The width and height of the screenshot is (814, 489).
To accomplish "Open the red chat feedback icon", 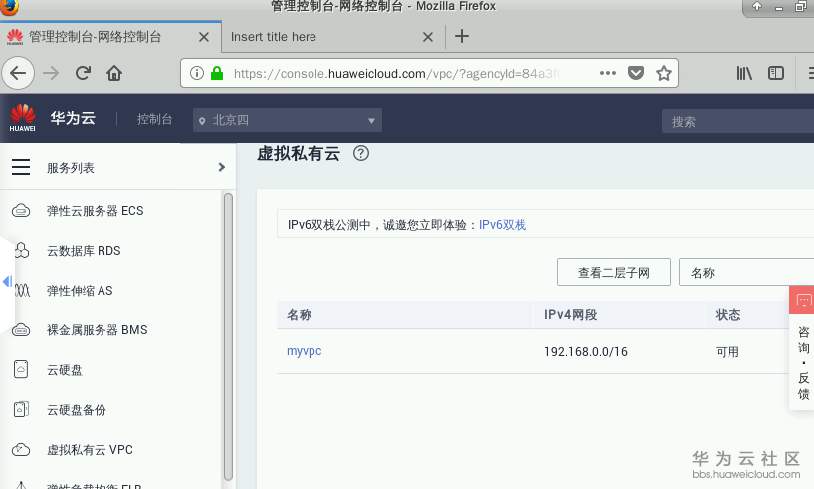I will (803, 300).
